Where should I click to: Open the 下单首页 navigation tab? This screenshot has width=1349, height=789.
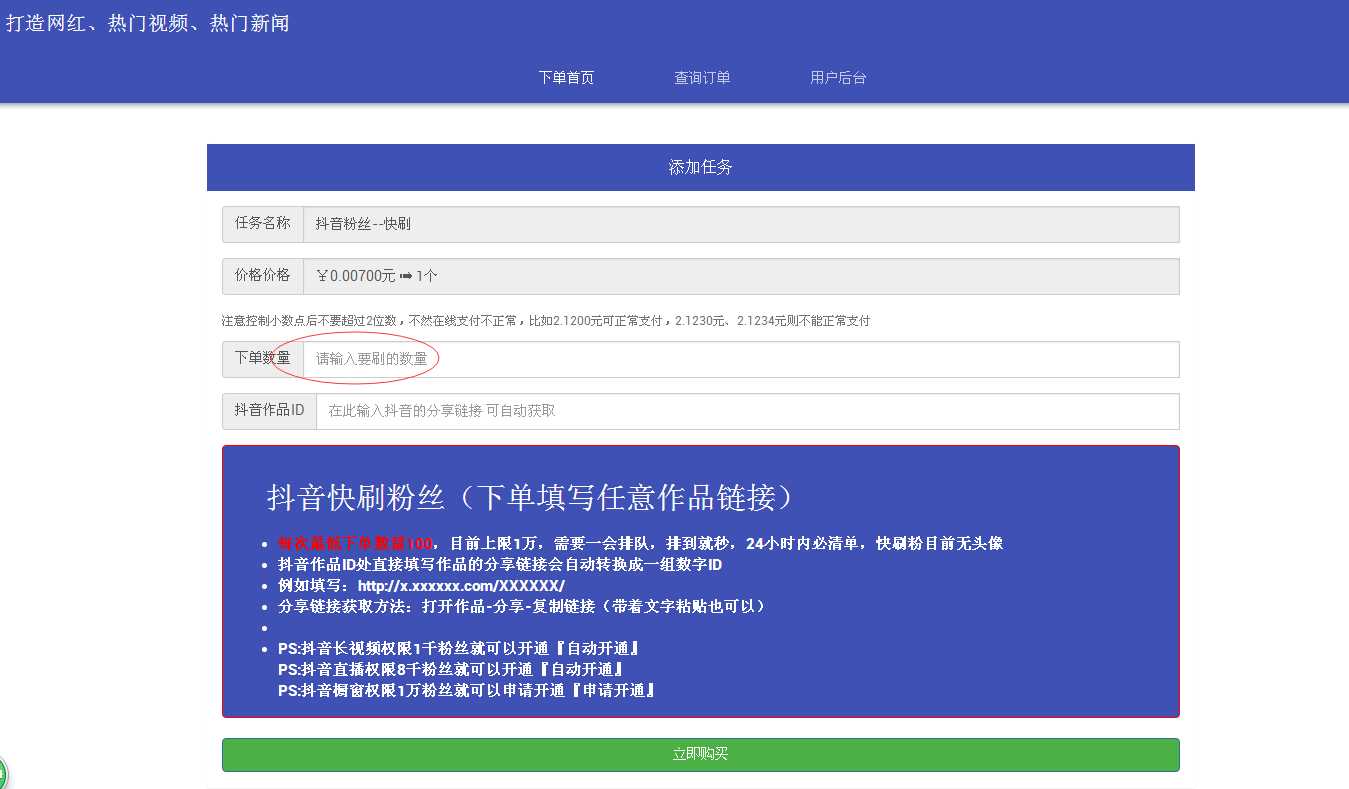coord(566,77)
